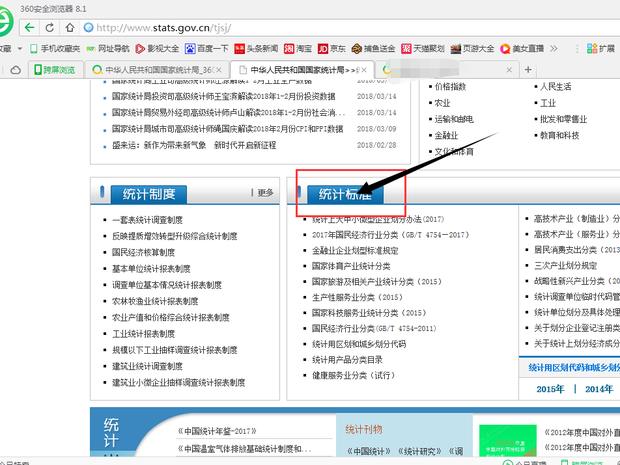
Task: Expand the favorites dropdown arrow
Action: point(20,49)
